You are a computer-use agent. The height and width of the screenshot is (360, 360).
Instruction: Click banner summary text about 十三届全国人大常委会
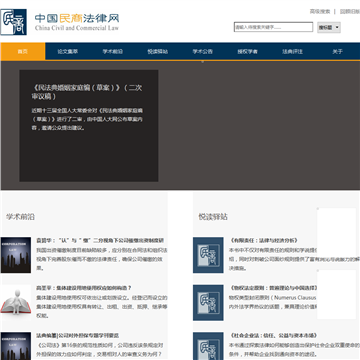87,119
